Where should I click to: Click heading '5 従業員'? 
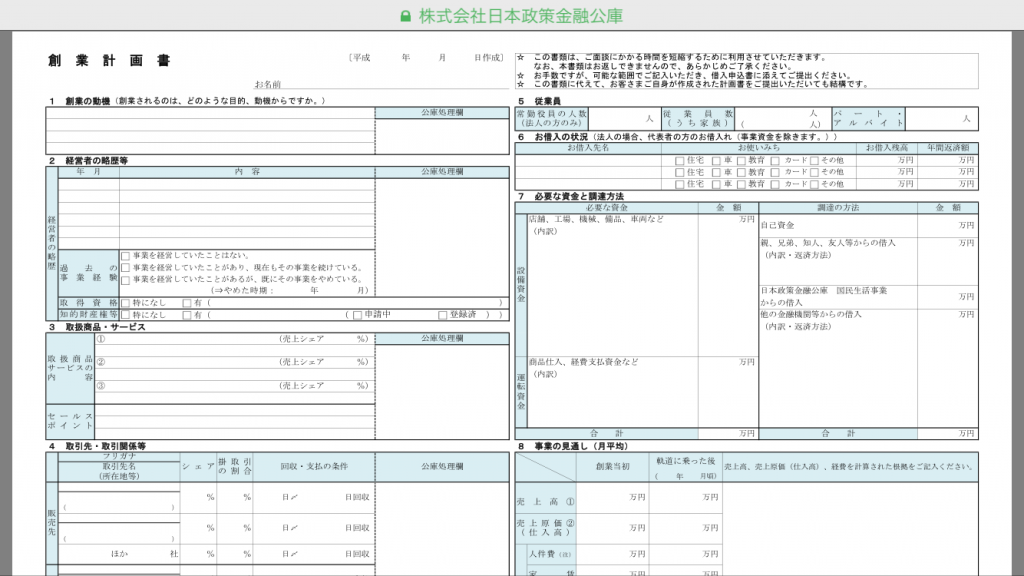pos(539,101)
